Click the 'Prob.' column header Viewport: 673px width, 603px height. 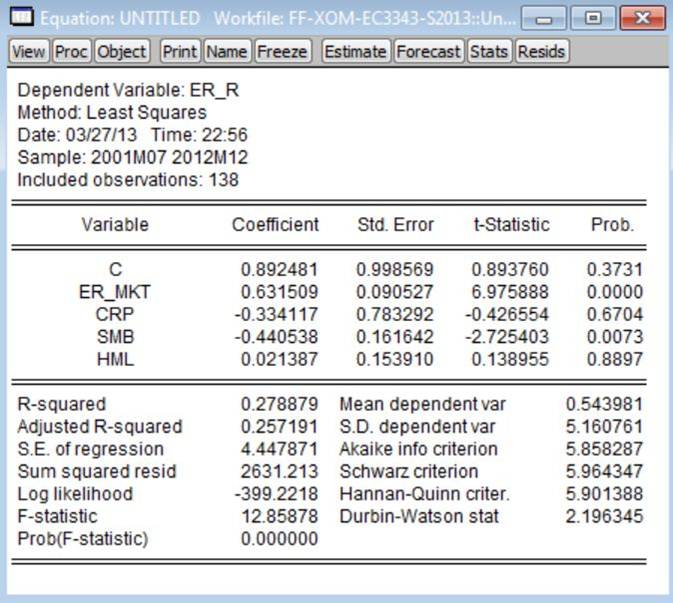[612, 224]
